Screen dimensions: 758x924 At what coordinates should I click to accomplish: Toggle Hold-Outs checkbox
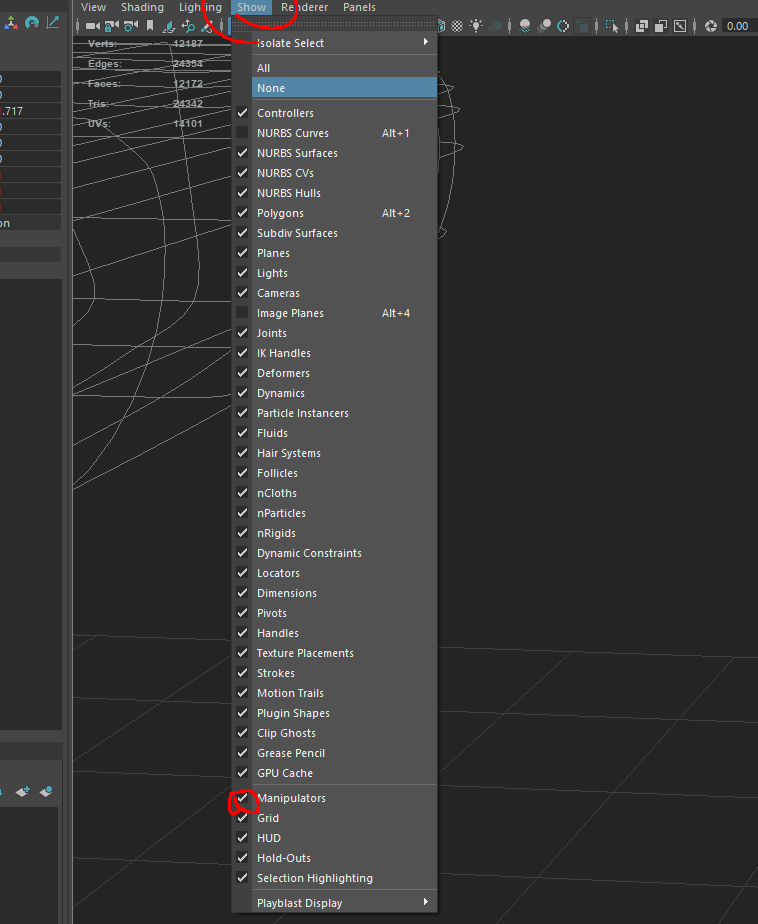click(242, 858)
